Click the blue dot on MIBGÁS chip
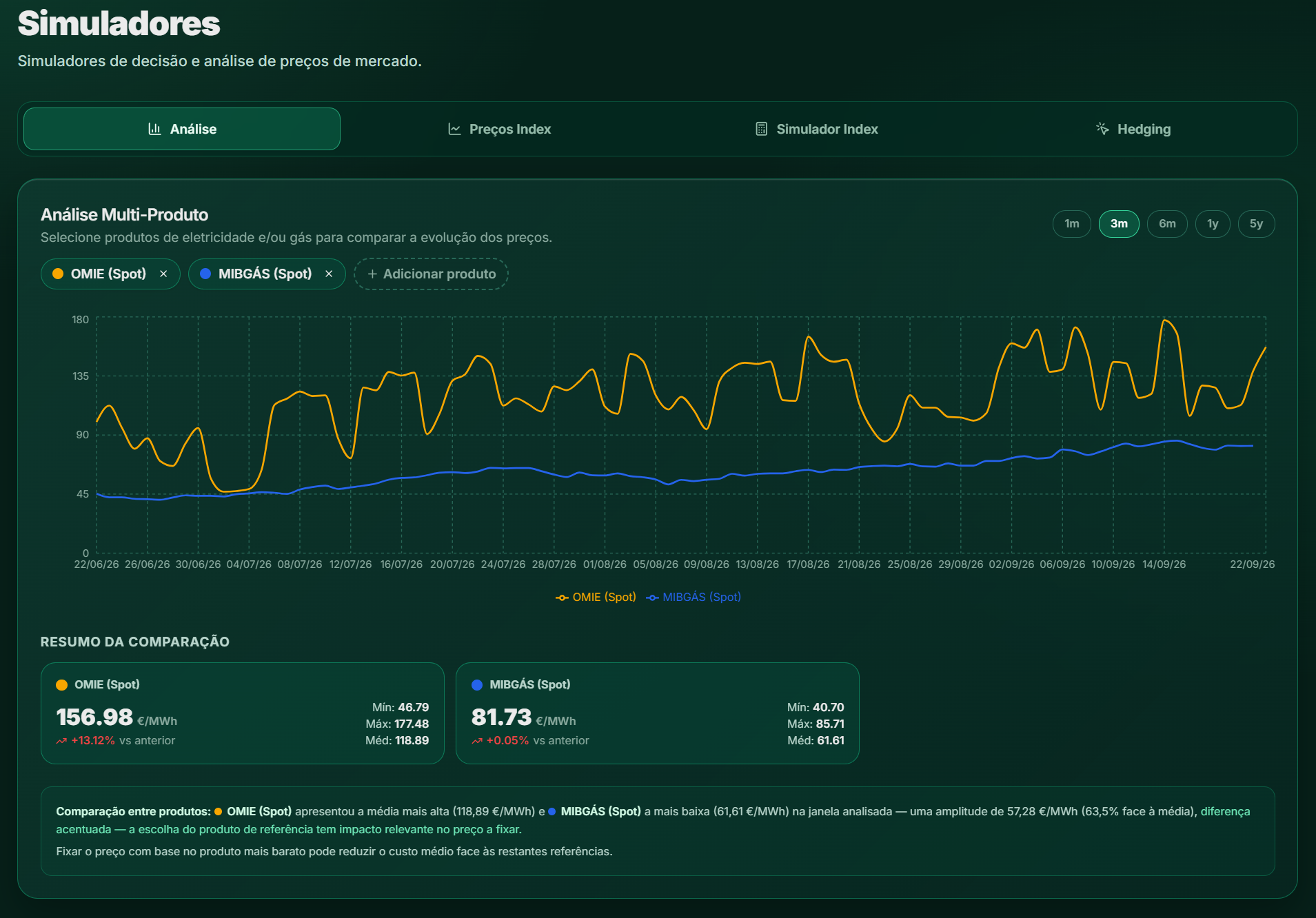Screen dimensions: 1316x918 click(205, 274)
